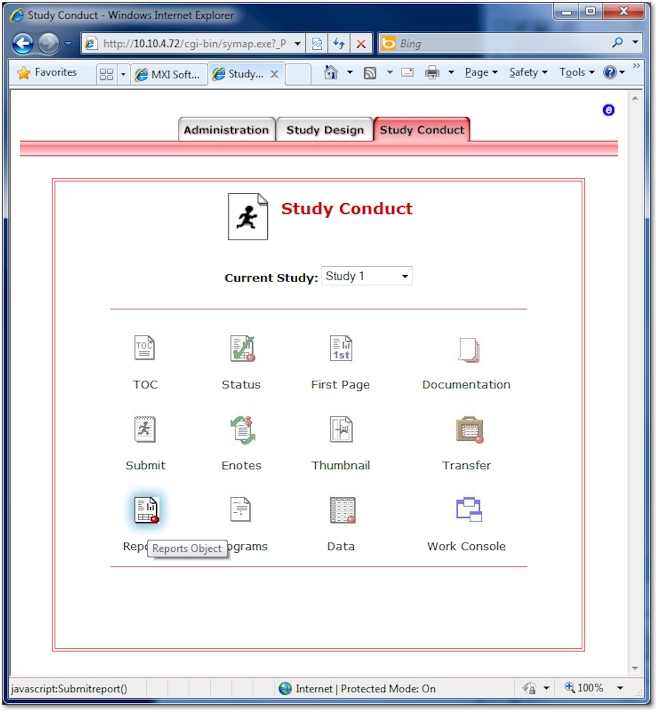
Task: Click the Quick Tabs grid icon
Action: [106, 74]
